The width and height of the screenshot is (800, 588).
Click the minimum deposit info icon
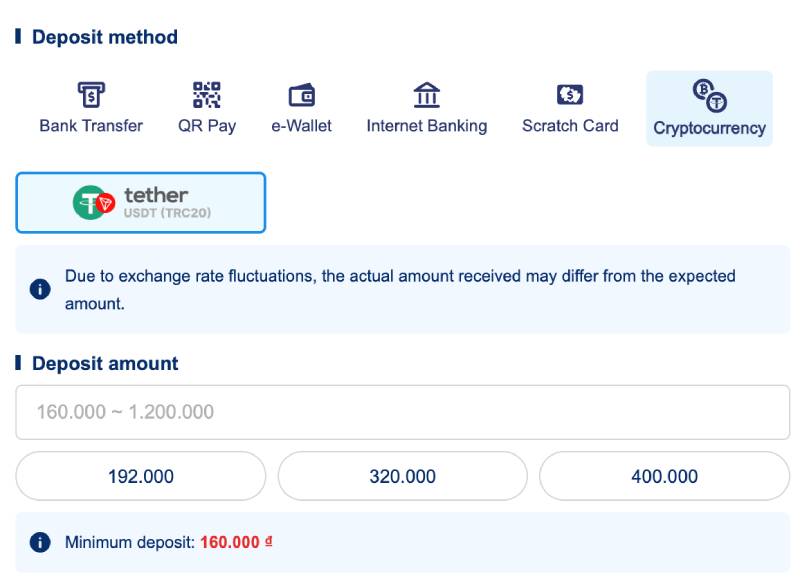[40, 543]
